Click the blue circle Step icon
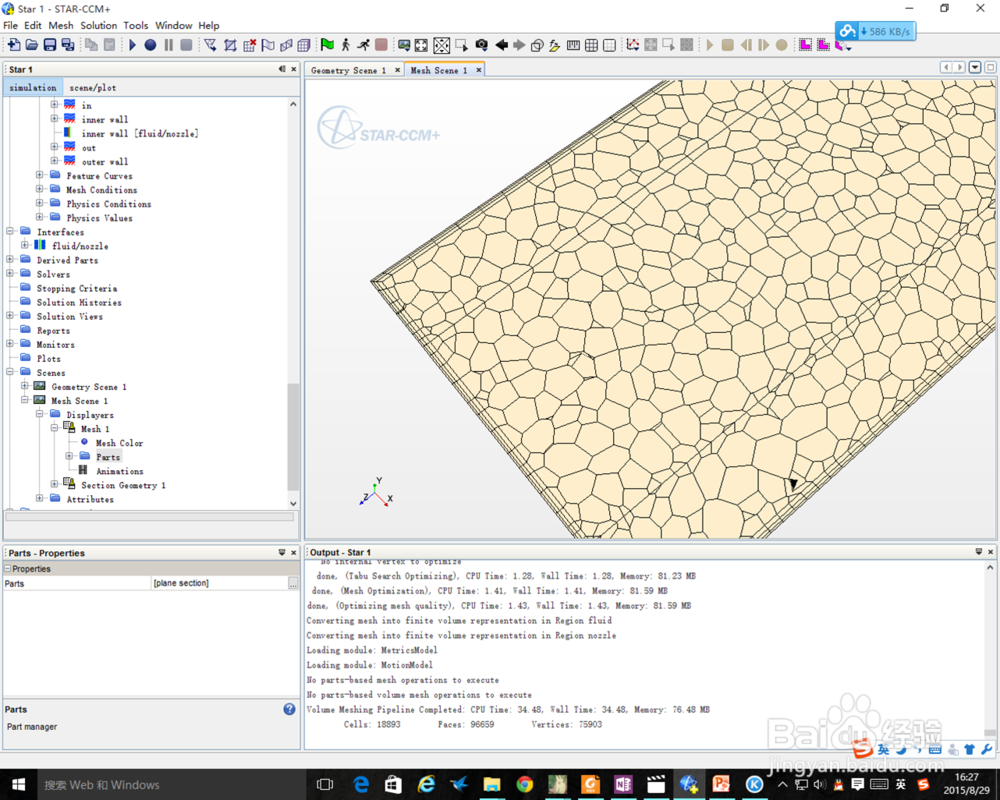Screen dimensions: 1000x800 point(151,45)
